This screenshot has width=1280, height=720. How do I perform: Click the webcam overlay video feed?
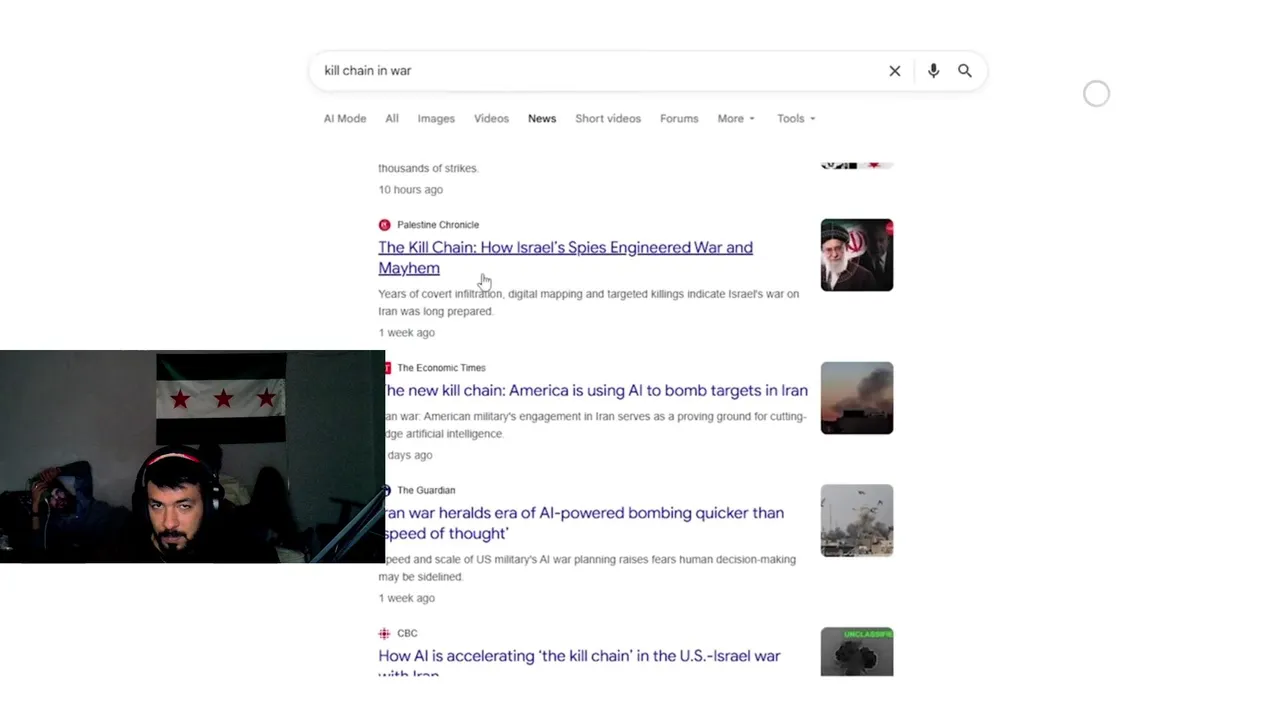pos(192,457)
